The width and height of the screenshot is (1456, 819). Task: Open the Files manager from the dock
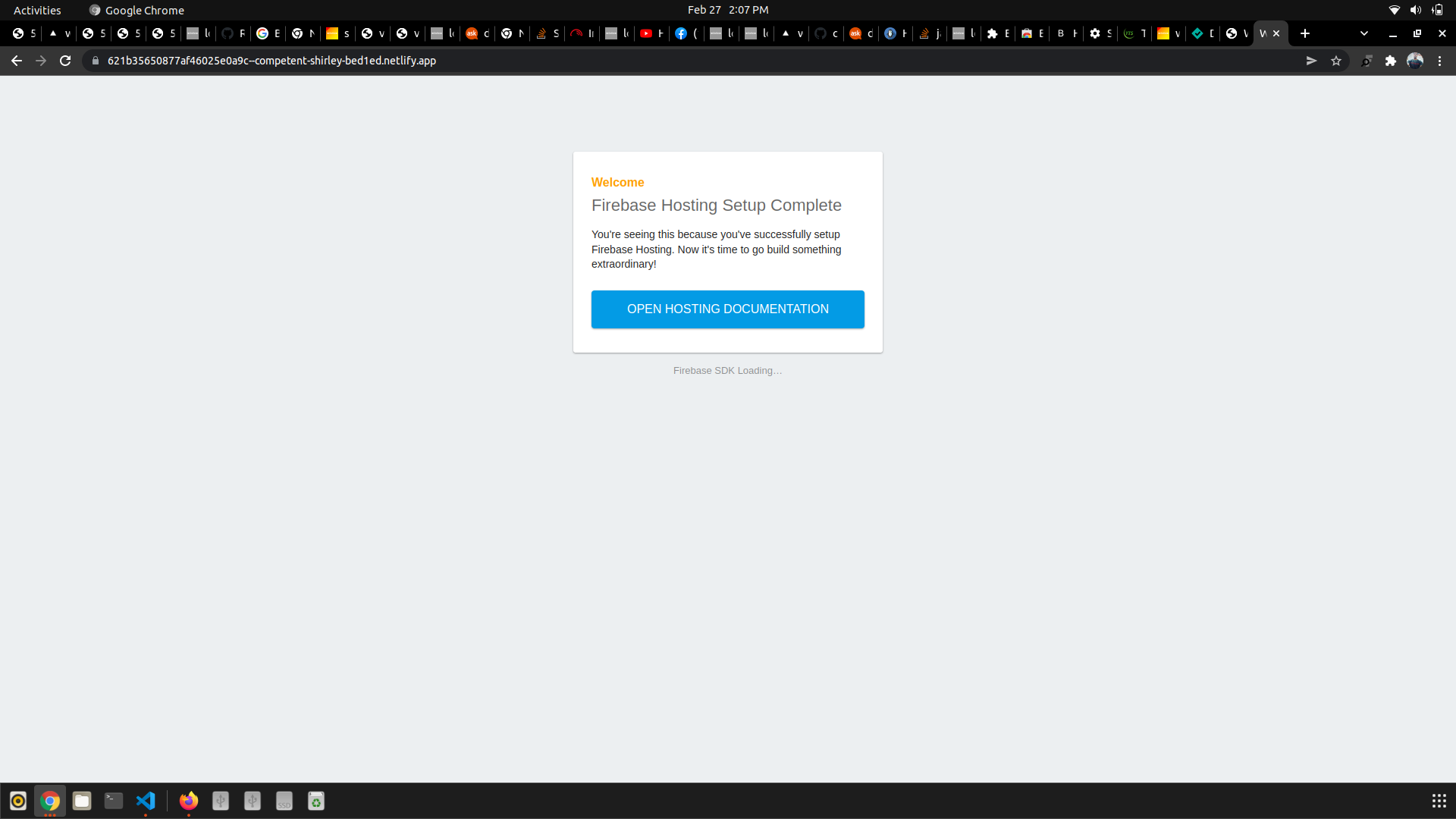tap(82, 801)
